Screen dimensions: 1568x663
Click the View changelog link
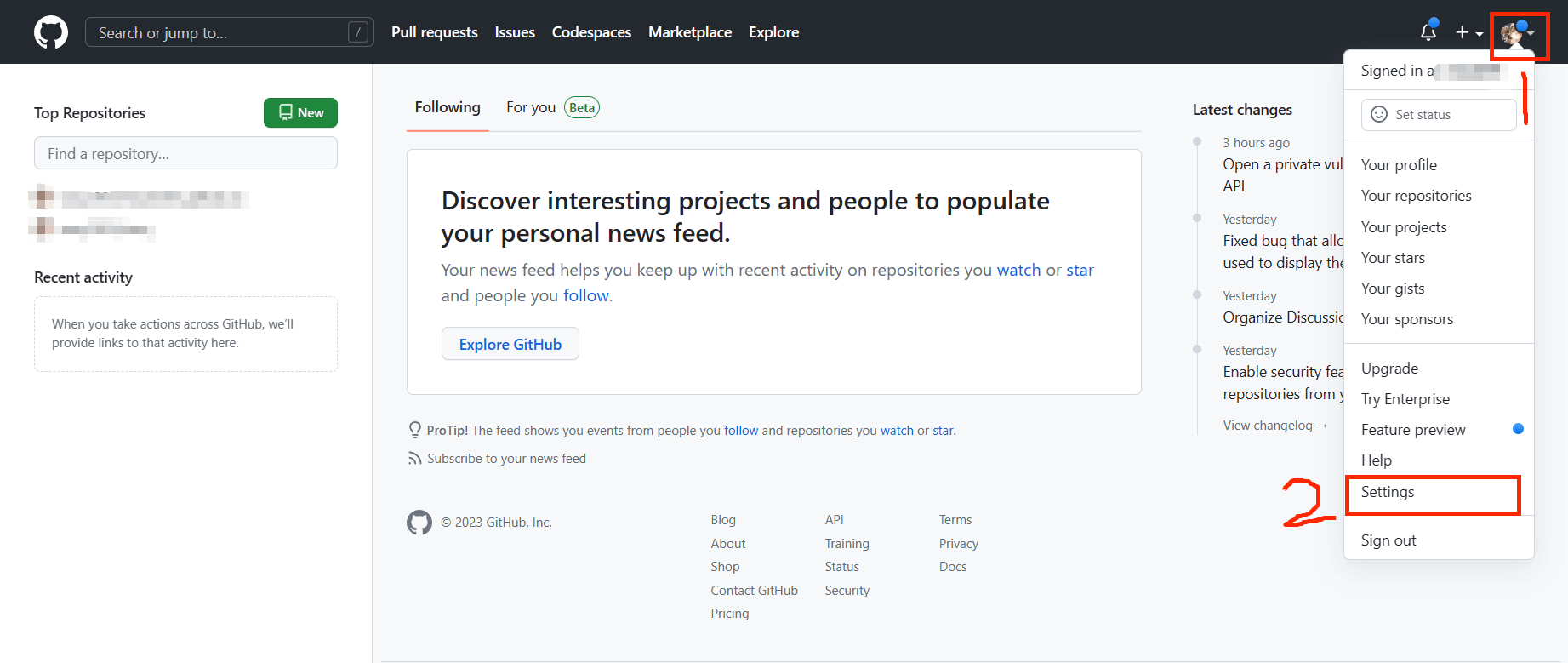pos(1275,426)
